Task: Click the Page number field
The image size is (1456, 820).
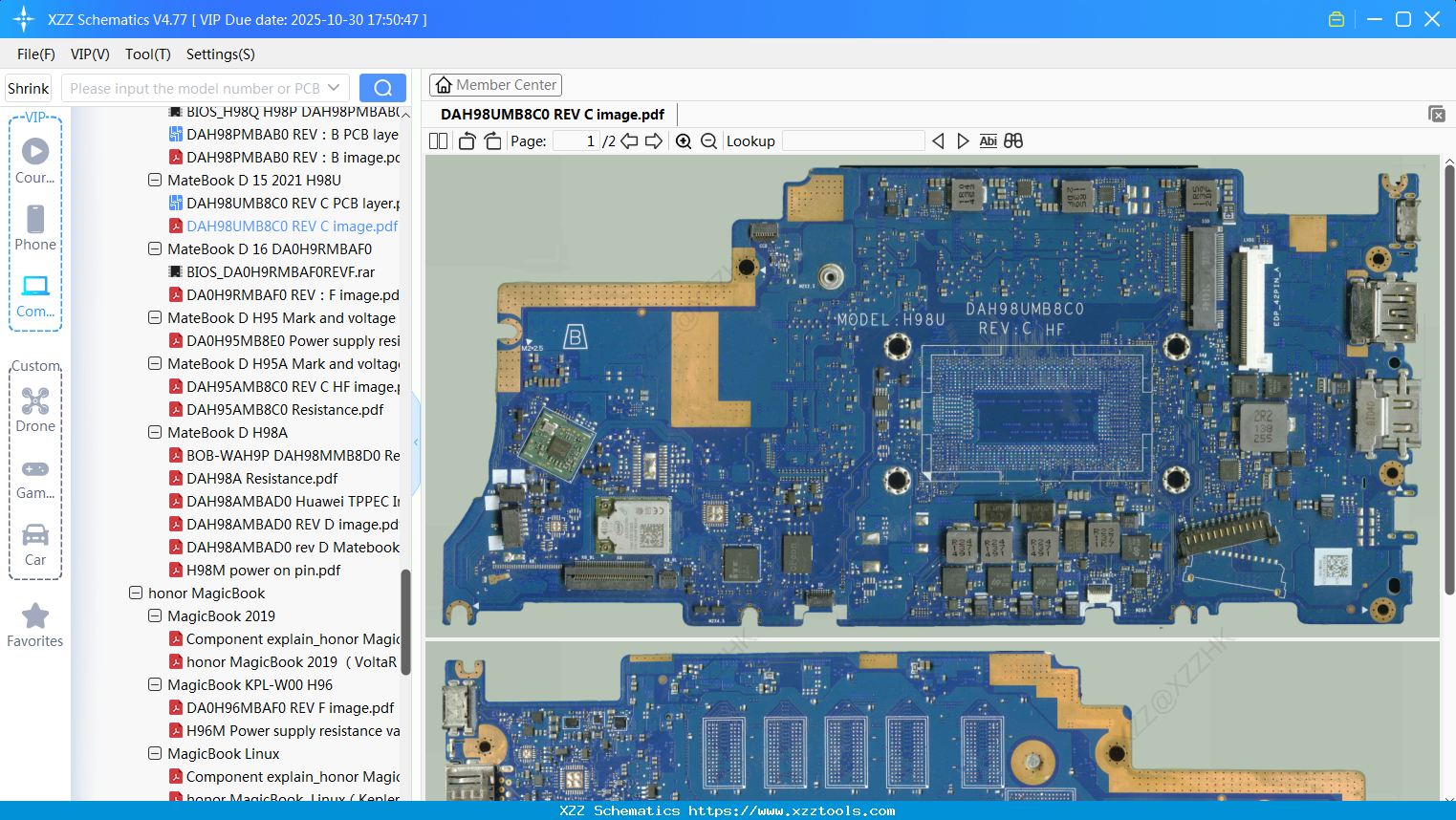Action: click(576, 141)
